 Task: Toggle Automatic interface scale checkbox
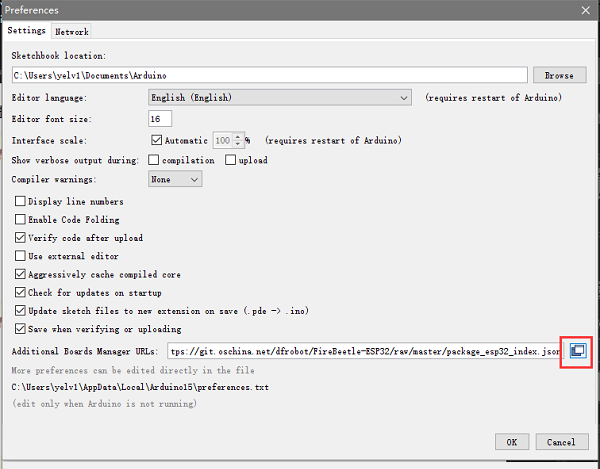(157, 140)
